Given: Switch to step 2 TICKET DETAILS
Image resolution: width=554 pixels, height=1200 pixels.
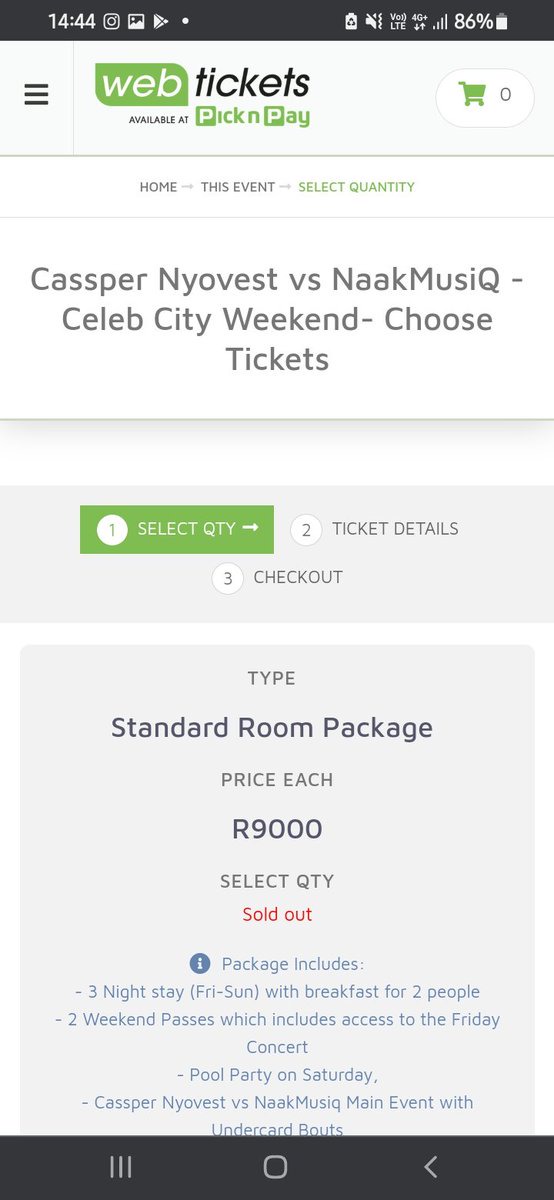Looking at the screenshot, I should pos(375,529).
